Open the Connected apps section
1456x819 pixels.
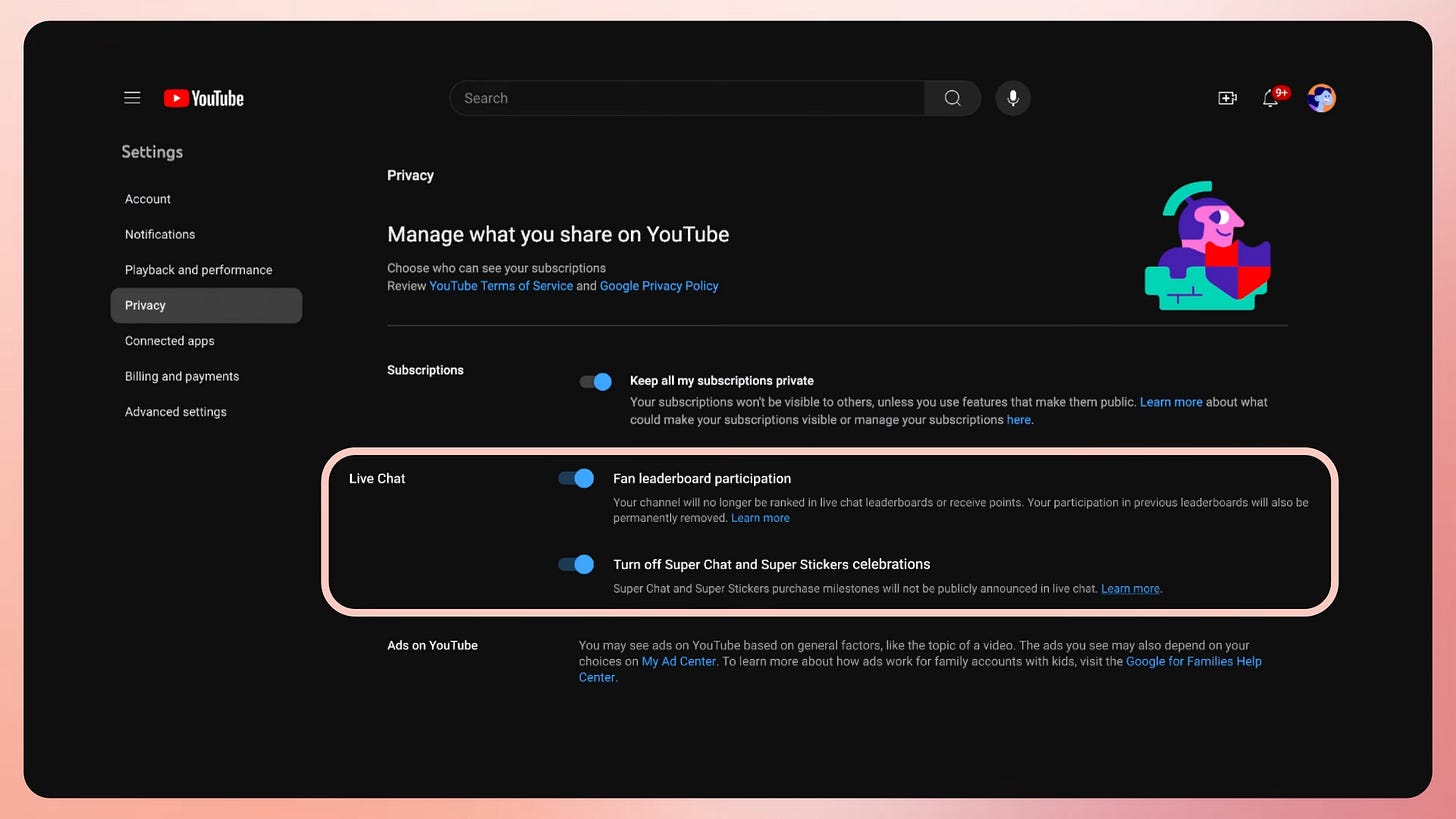pyautogui.click(x=206, y=341)
